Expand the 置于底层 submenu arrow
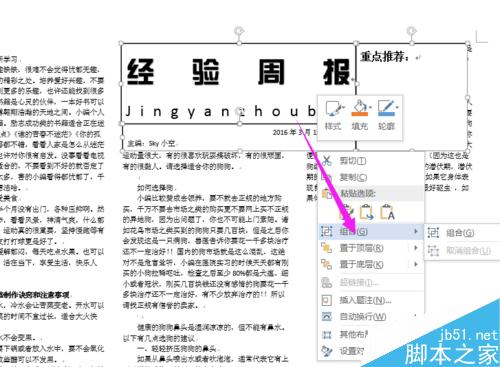The height and width of the screenshot is (367, 500). pyautogui.click(x=416, y=264)
